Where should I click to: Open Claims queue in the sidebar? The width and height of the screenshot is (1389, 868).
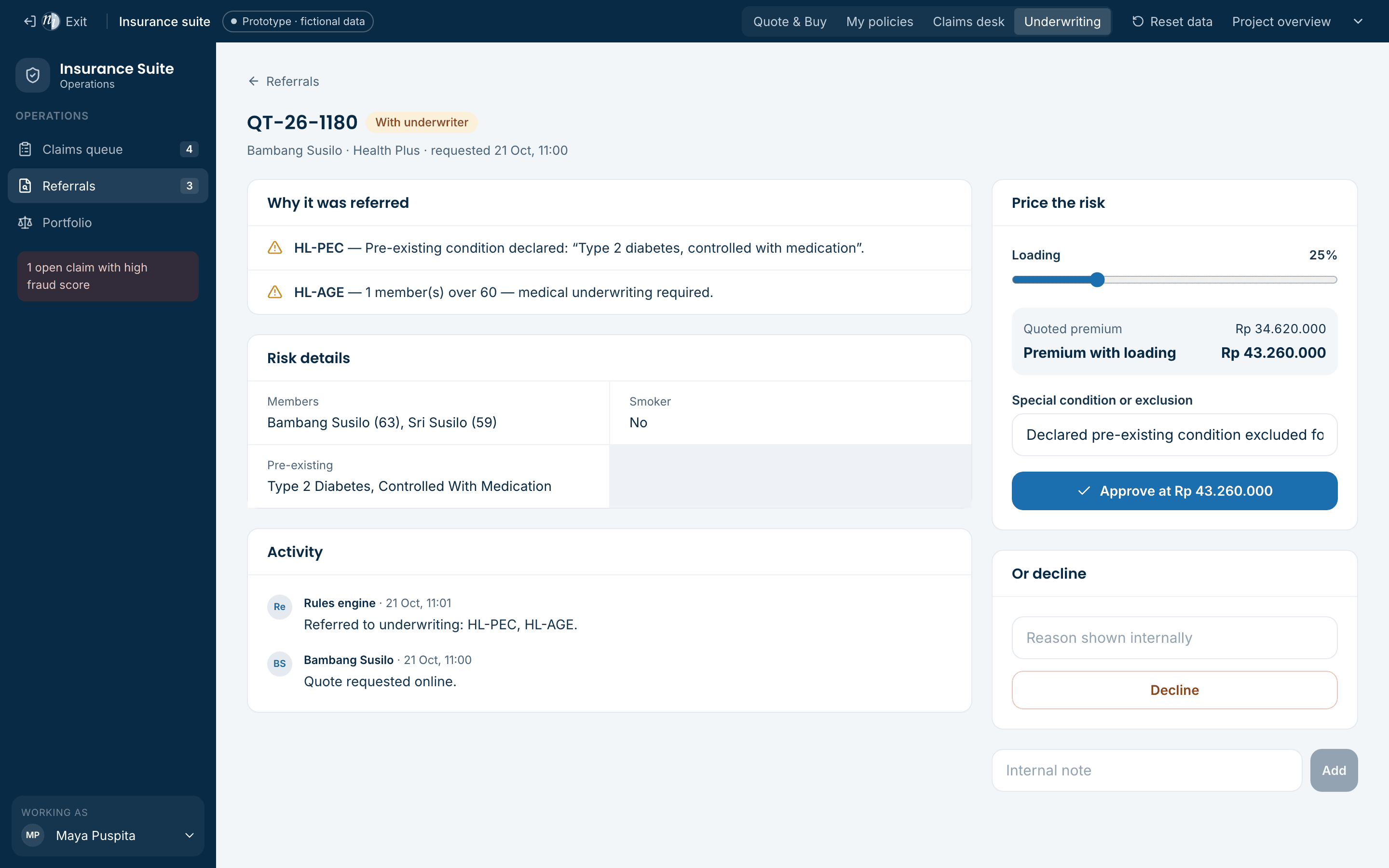pos(108,149)
